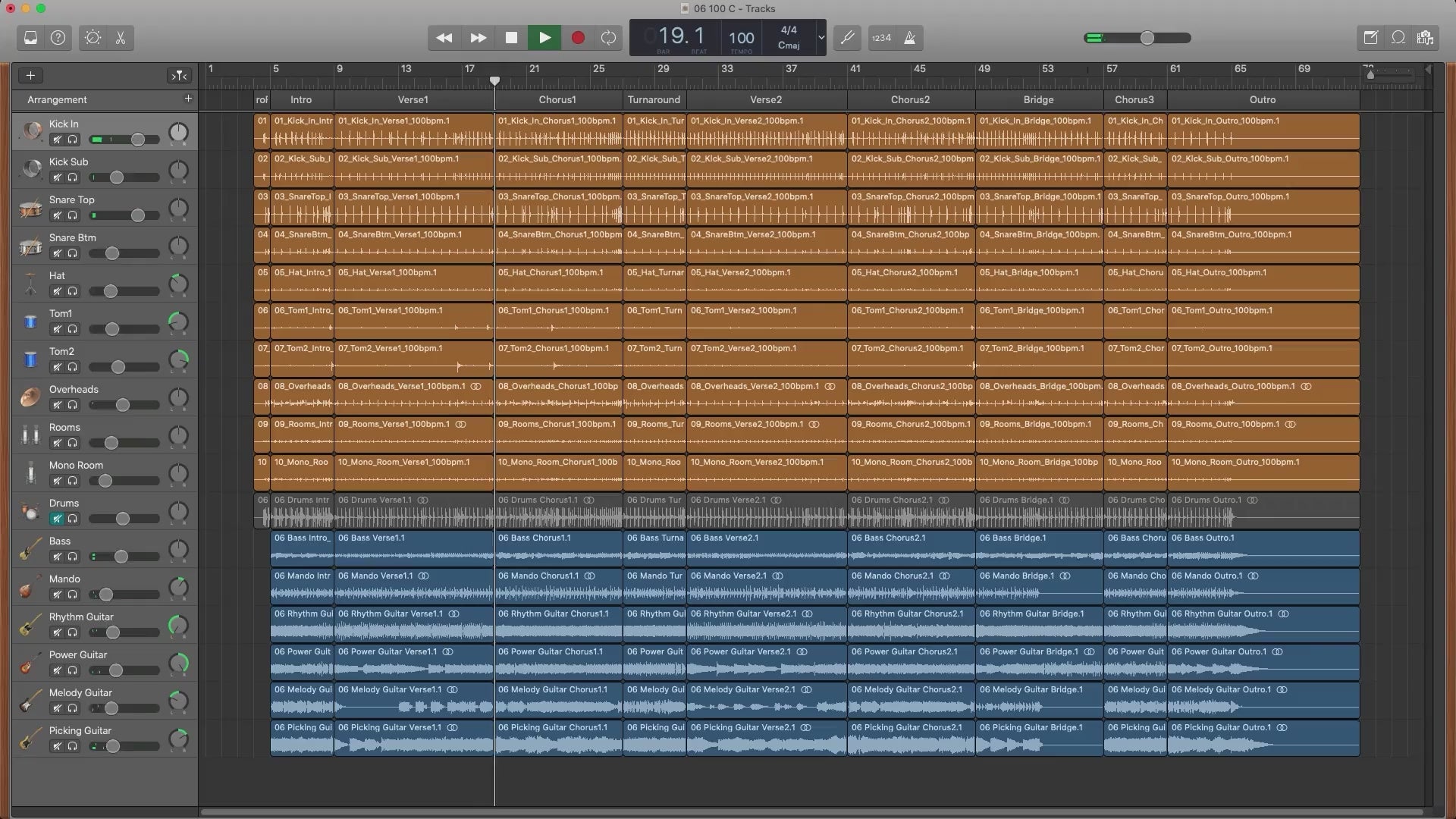Solo the Bass track
This screenshot has width=1456, height=819.
coord(73,557)
